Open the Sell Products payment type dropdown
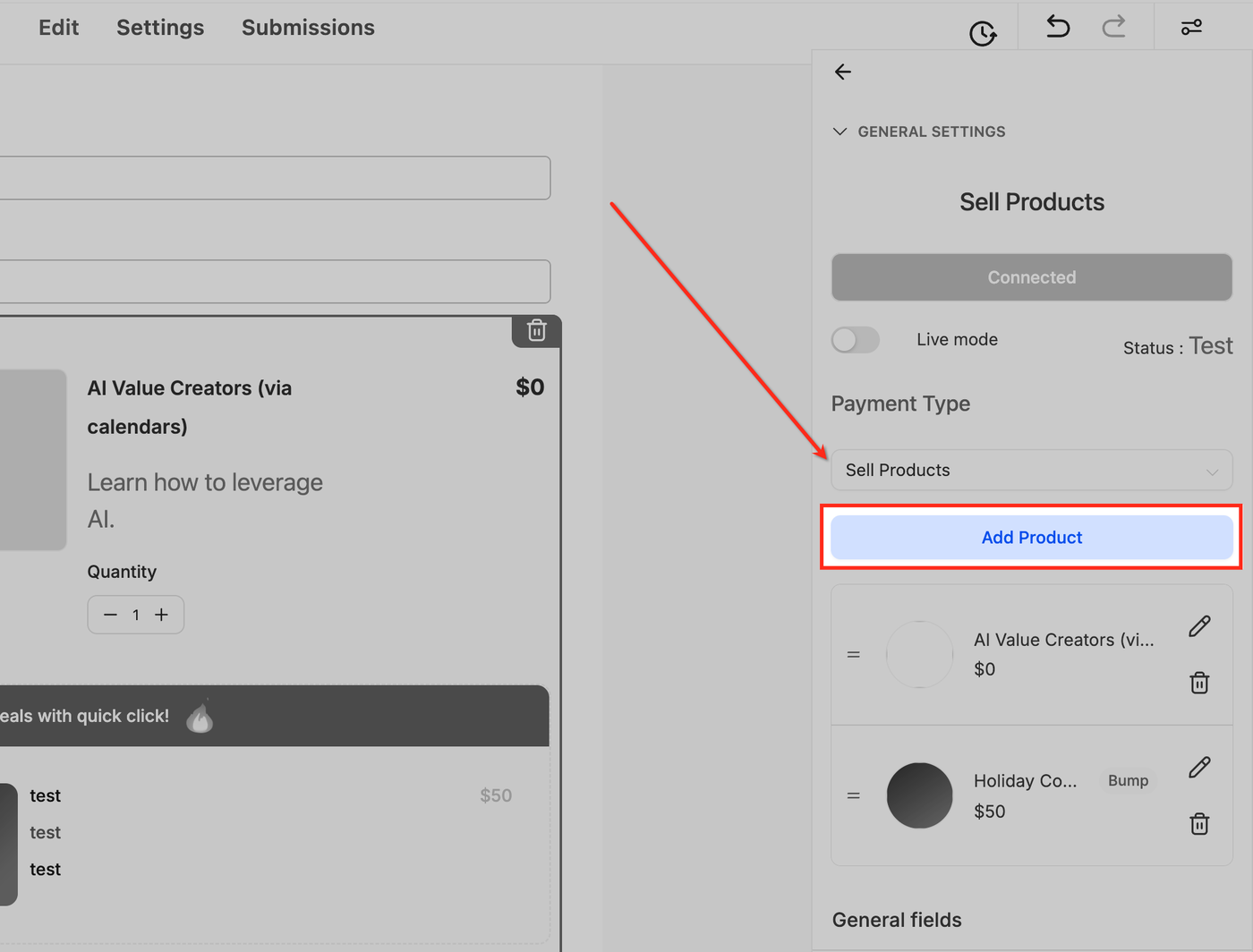Screen dimensions: 1253x952 click(x=1031, y=471)
